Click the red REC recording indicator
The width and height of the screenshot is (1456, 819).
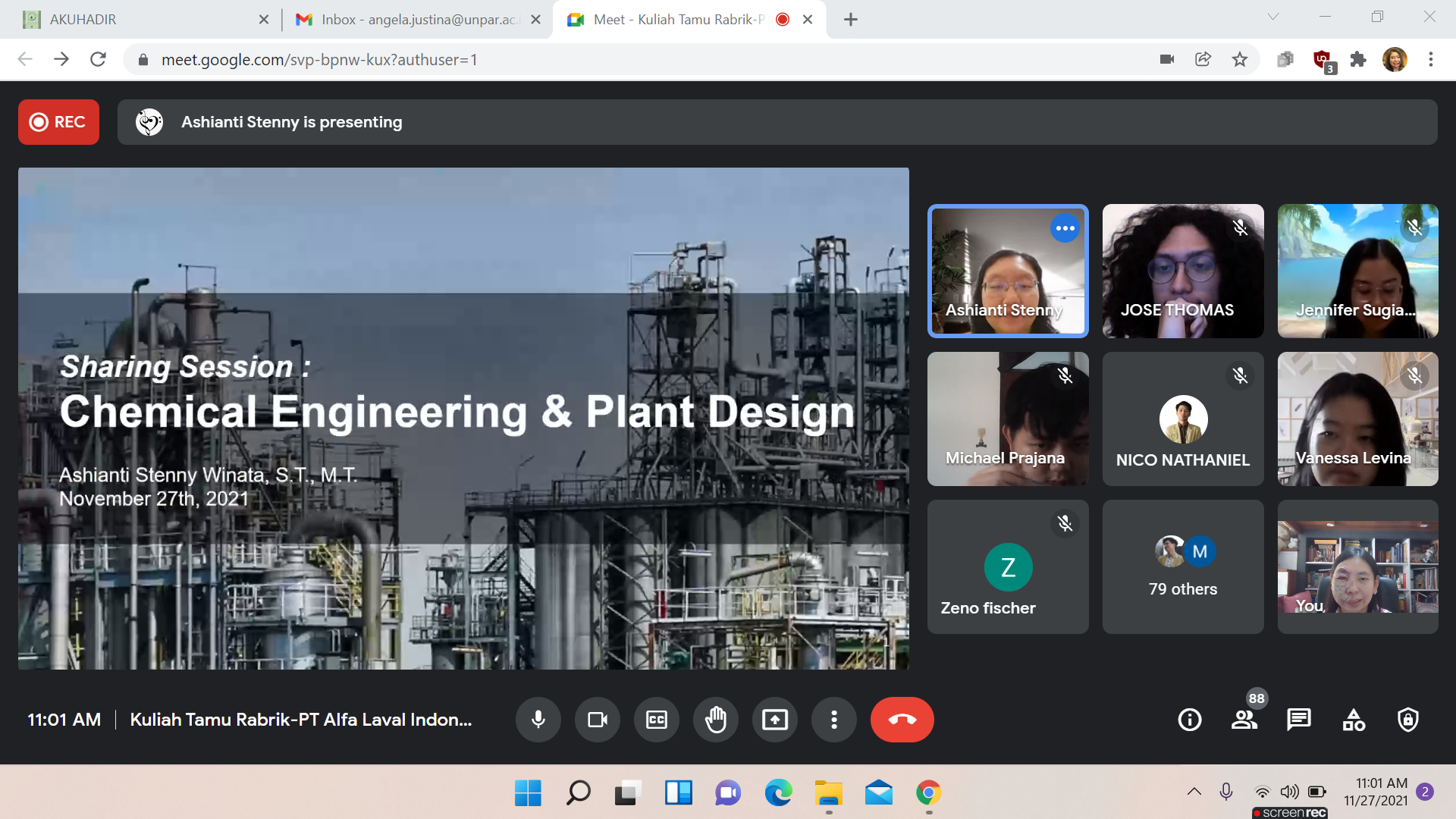point(58,122)
